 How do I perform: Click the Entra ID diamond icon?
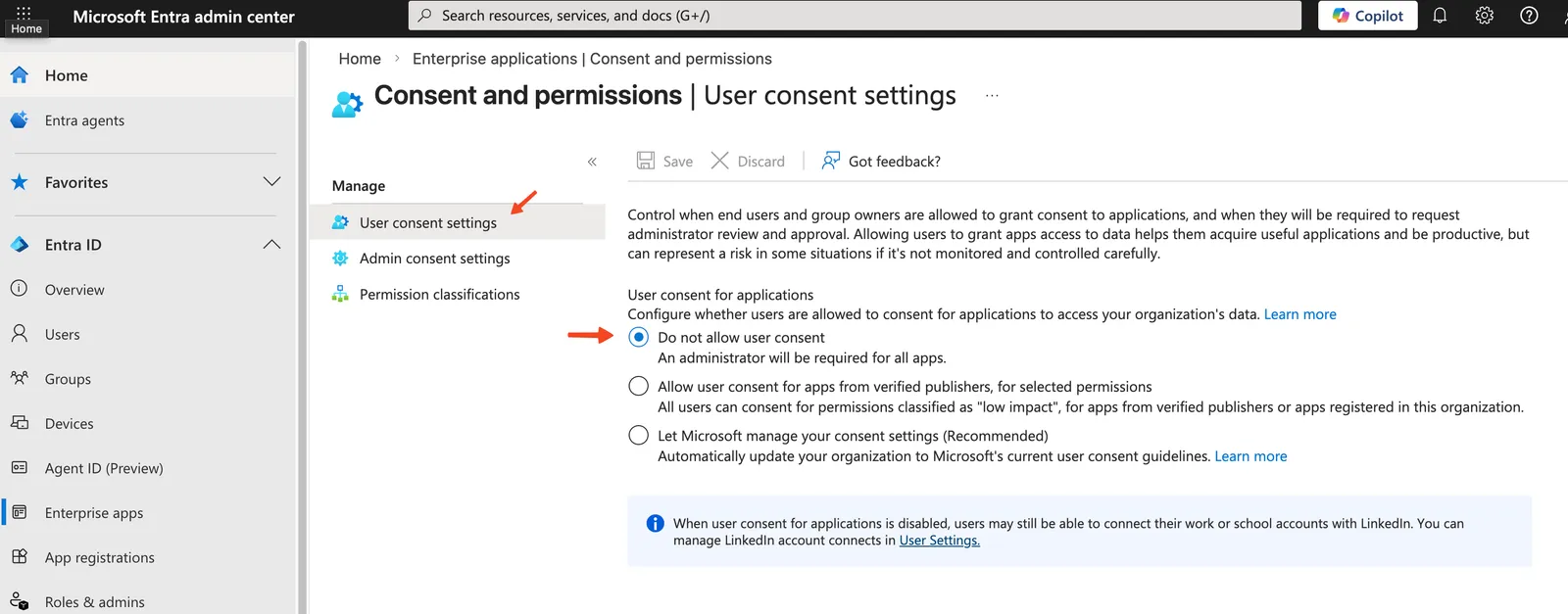(20, 245)
